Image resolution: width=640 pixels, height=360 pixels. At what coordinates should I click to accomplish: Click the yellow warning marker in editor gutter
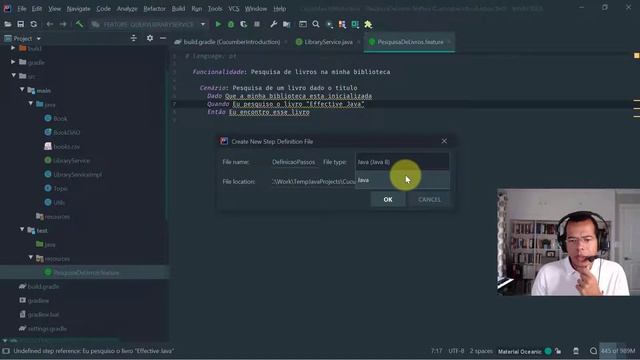636,56
